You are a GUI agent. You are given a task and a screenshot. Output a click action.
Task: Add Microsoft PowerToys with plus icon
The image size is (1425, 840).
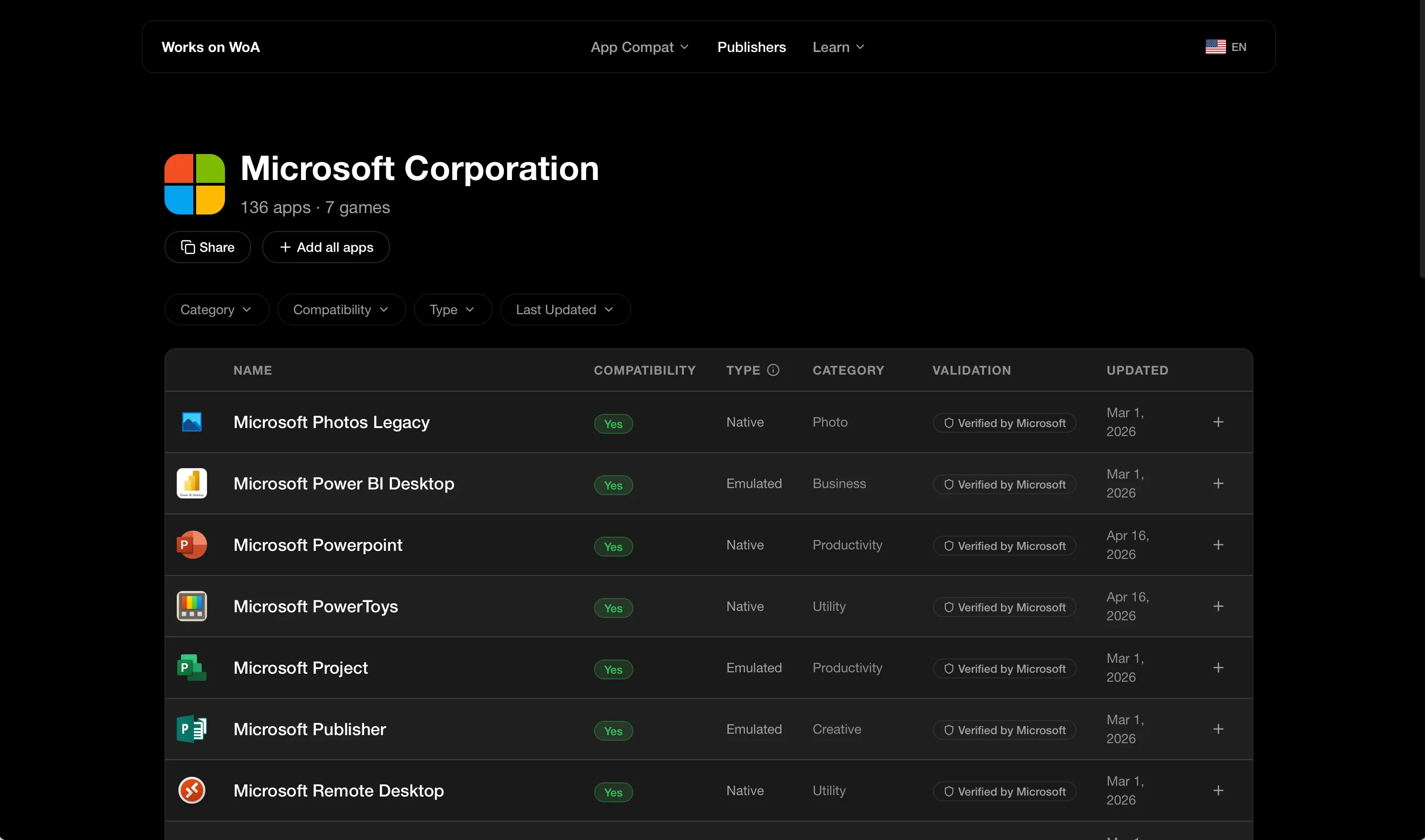(1218, 606)
